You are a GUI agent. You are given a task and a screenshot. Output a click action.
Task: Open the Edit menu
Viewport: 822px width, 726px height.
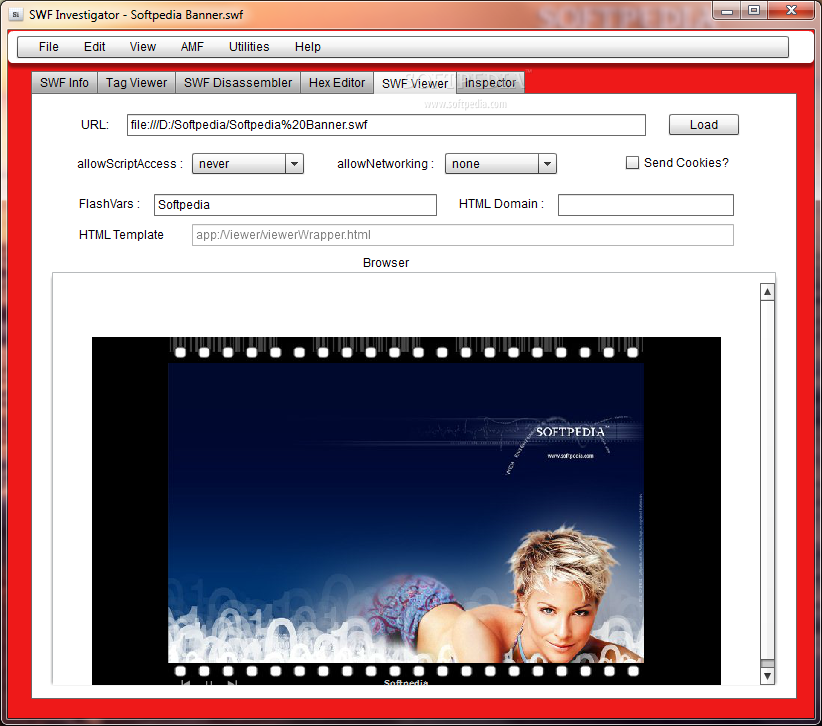tap(94, 47)
